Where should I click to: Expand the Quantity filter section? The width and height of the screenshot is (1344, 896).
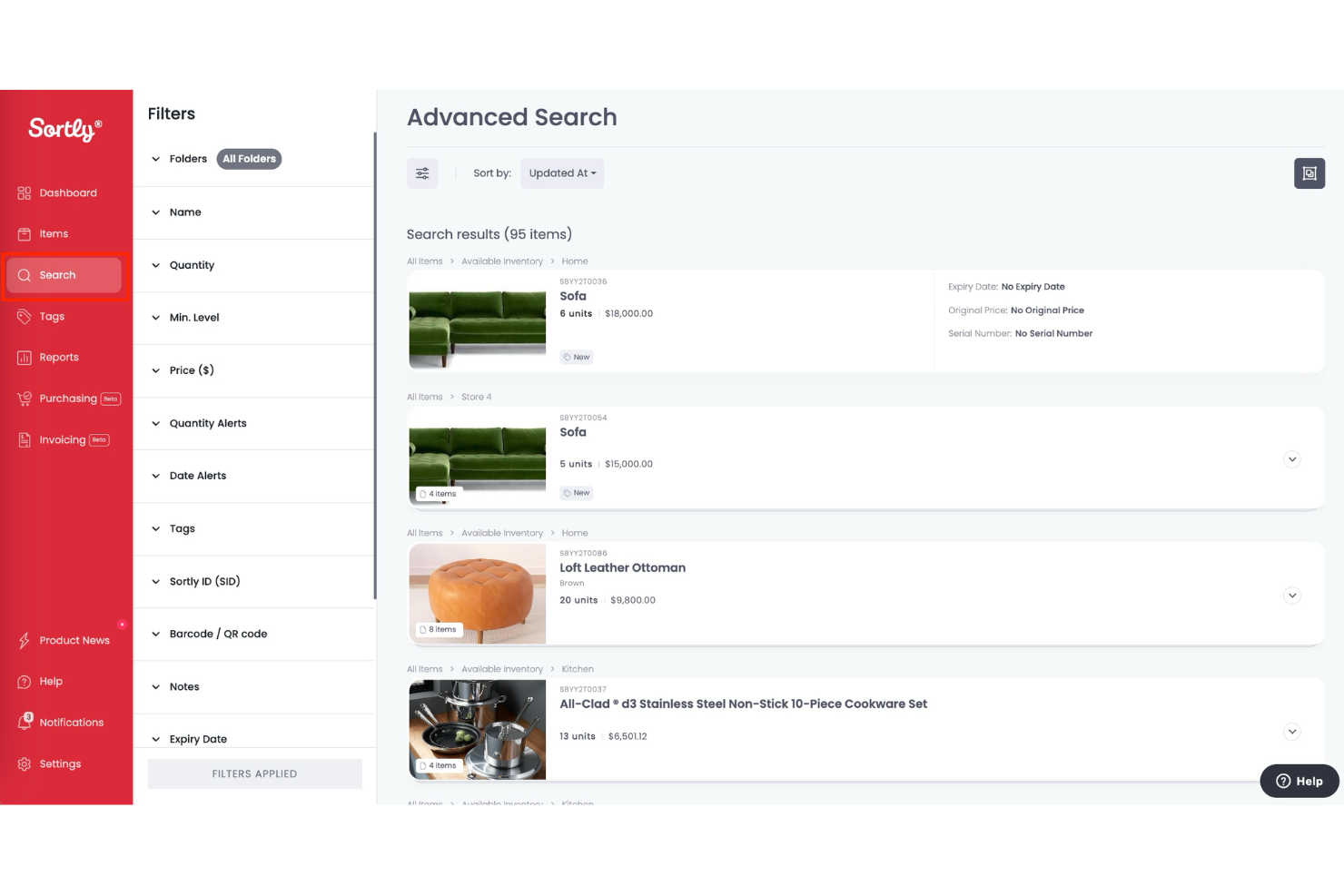click(x=192, y=265)
